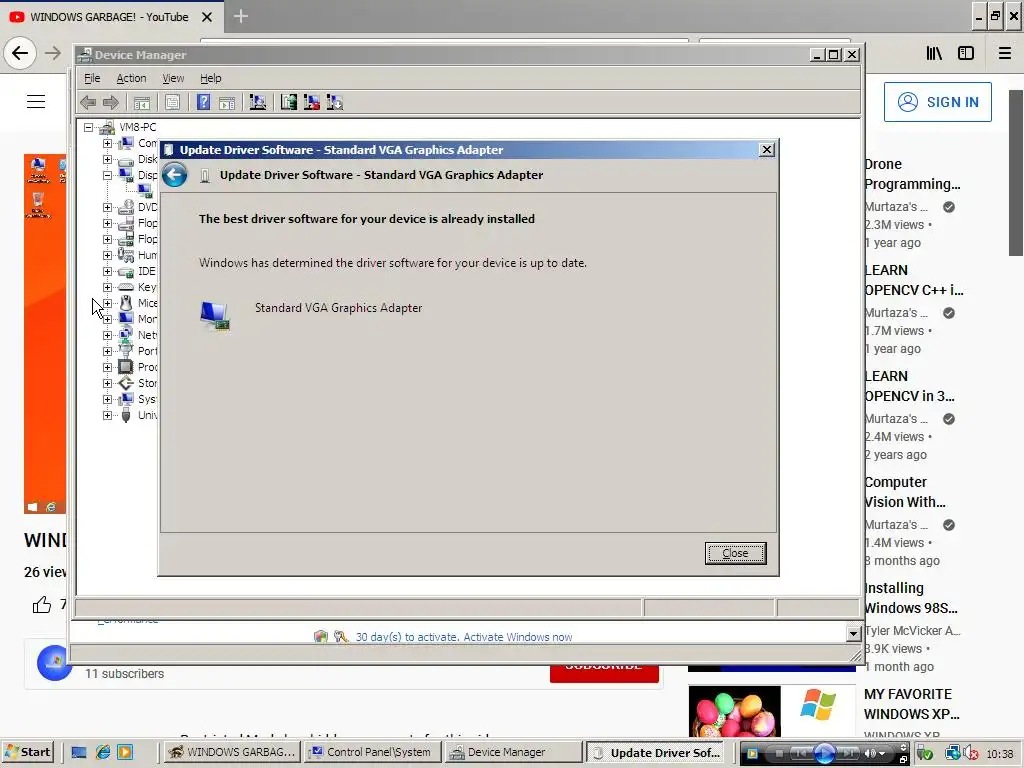The height and width of the screenshot is (768, 1024).
Task: Expand the IDE controllers node
Action: (107, 271)
